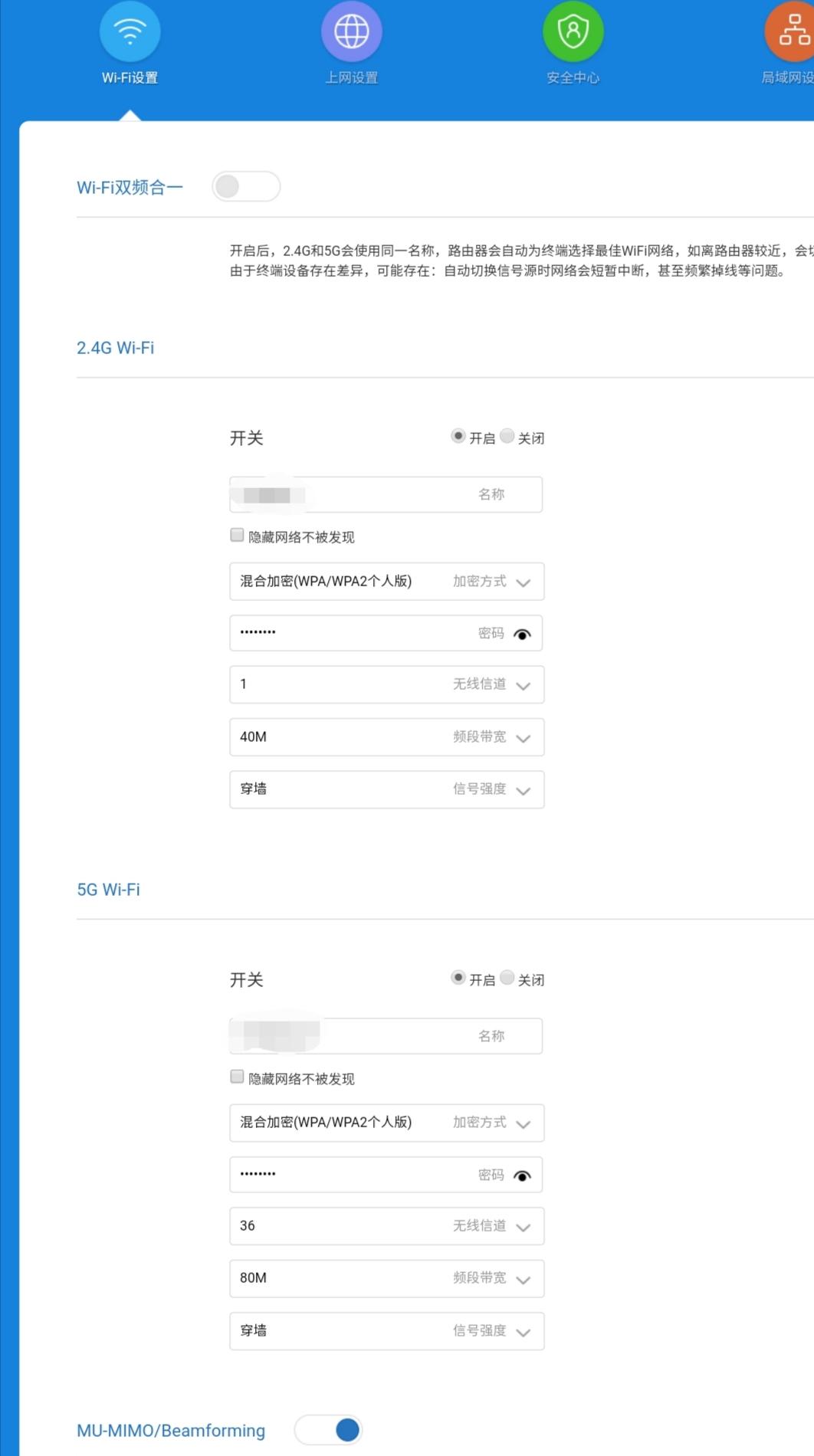The image size is (814, 1456).
Task: Toggle Wi-Fi双频合一 switch
Action: 246,186
